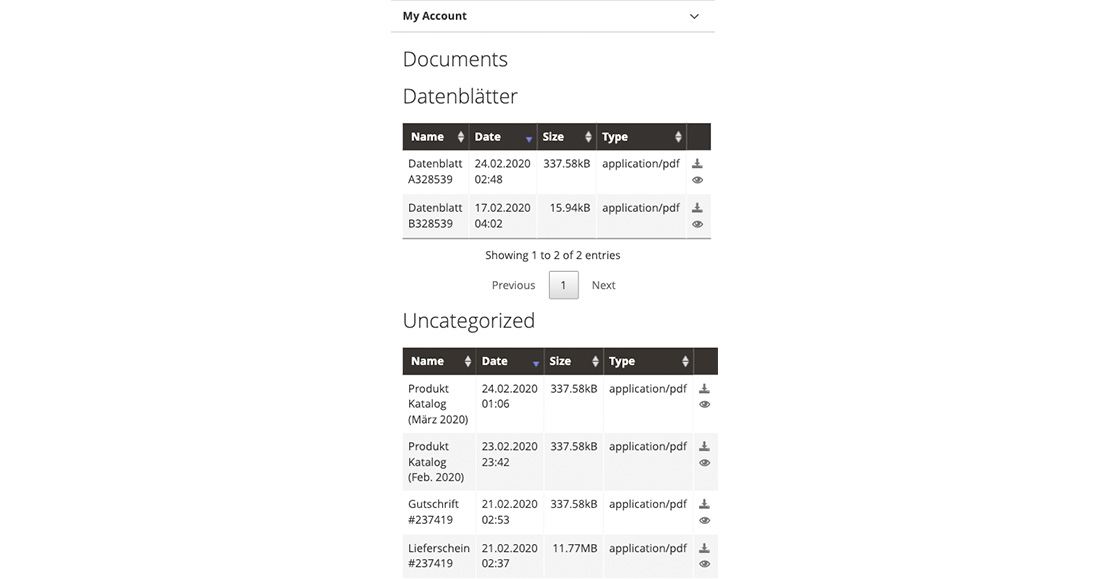Preview Produkt Katalog (März 2020)
Image resolution: width=1110 pixels, height=579 pixels.
(704, 403)
